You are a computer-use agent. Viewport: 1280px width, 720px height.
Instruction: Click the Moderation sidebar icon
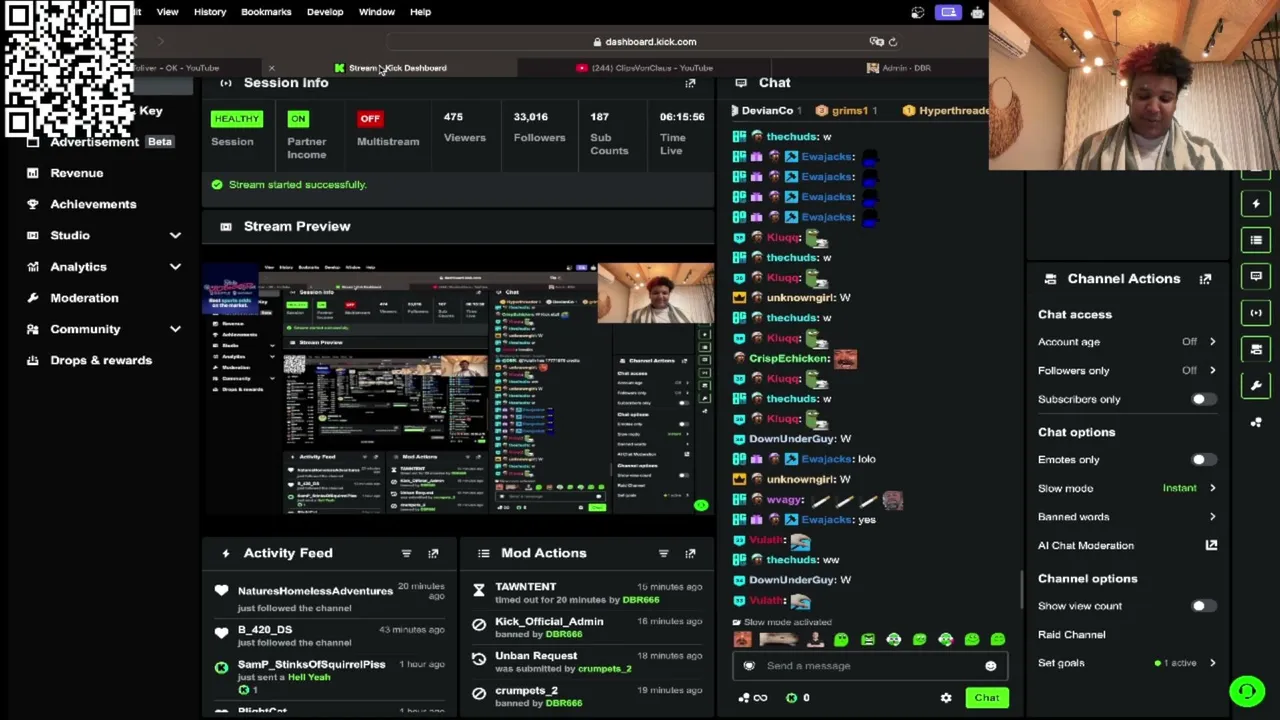pyautogui.click(x=33, y=298)
